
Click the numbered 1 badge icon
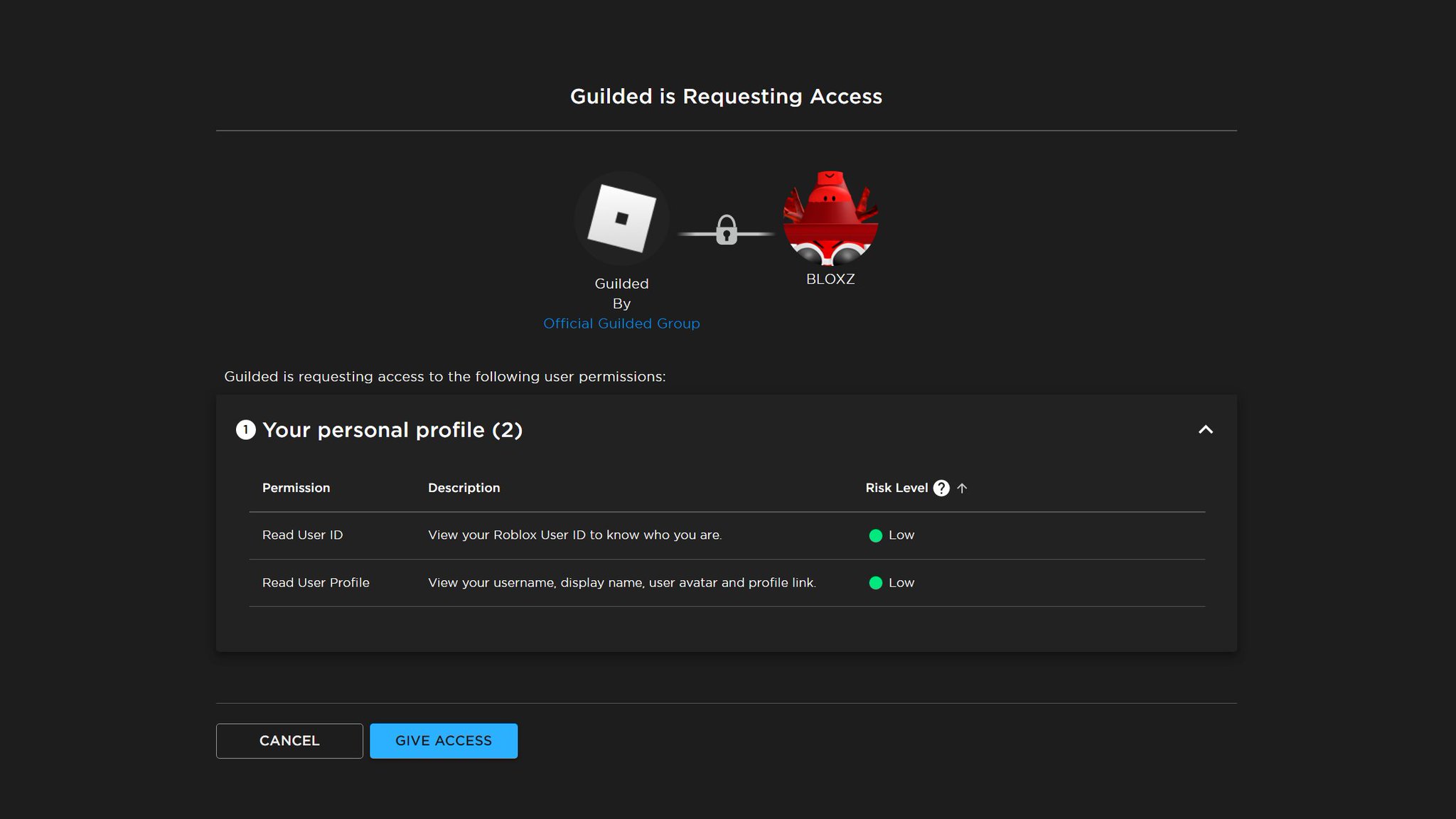pyautogui.click(x=245, y=429)
